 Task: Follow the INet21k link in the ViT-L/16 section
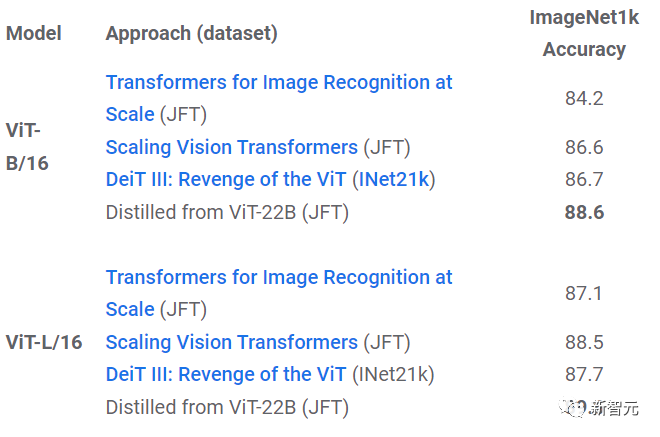click(x=397, y=374)
